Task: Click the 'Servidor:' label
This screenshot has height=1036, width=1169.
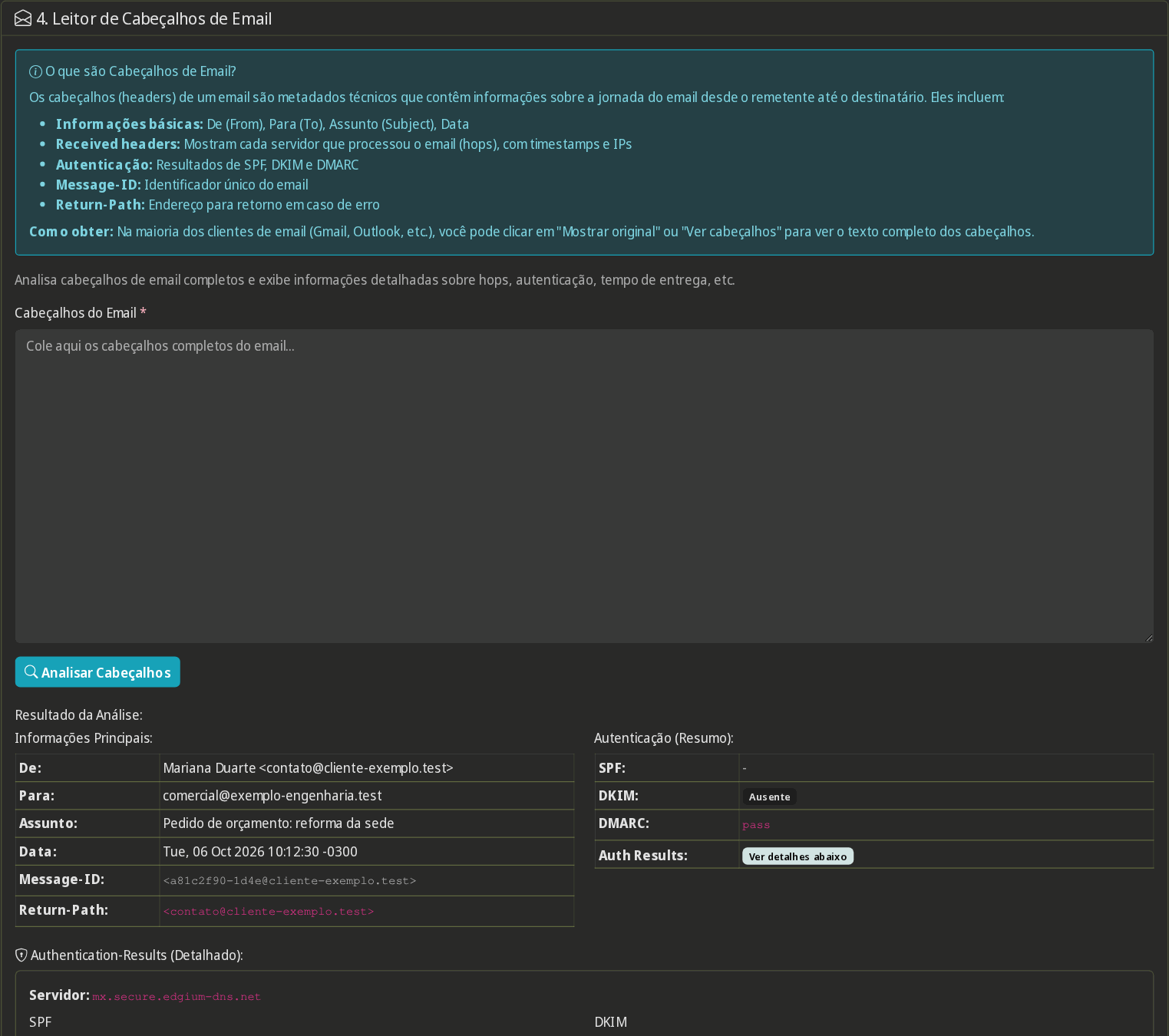Action: pyautogui.click(x=59, y=995)
